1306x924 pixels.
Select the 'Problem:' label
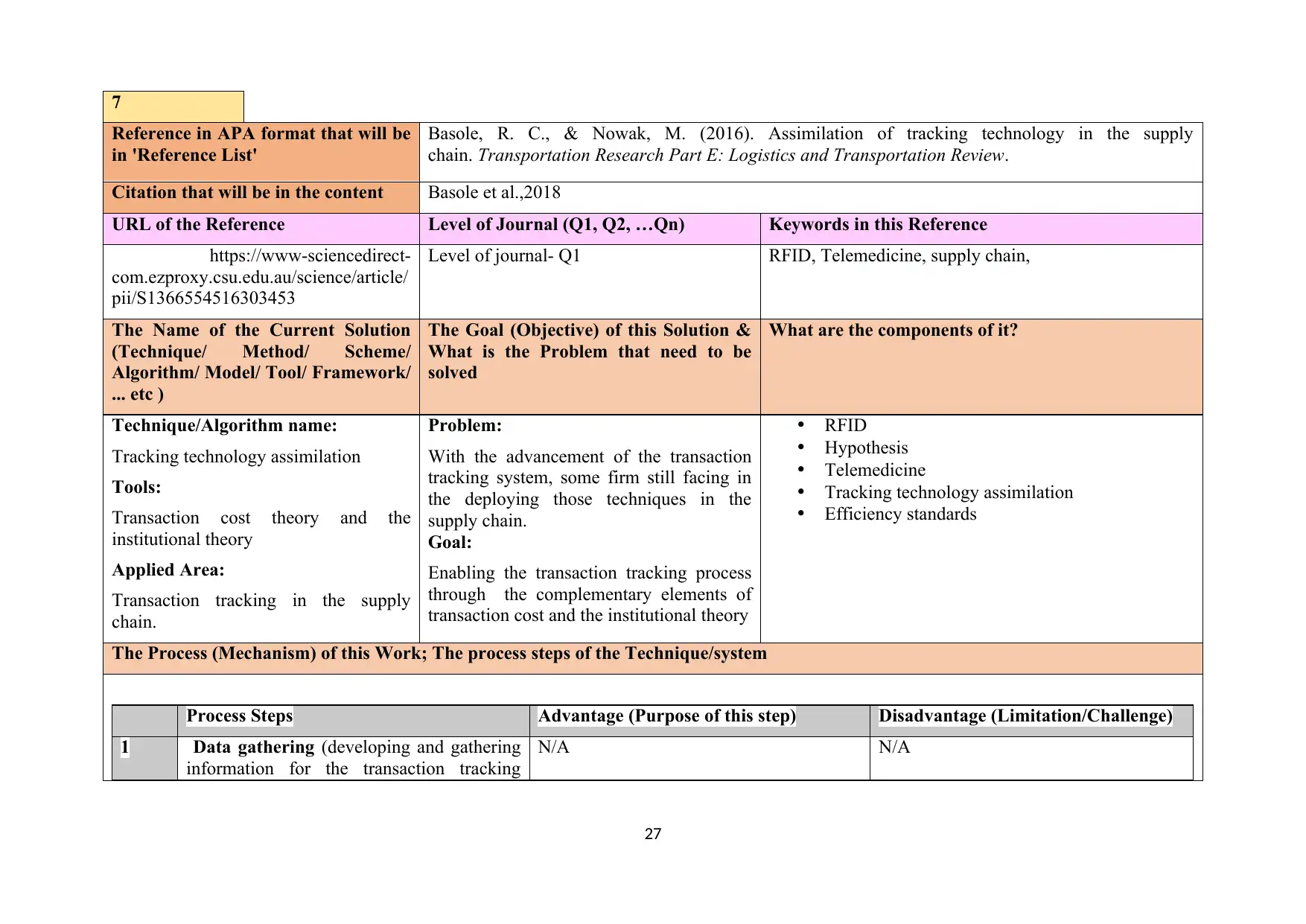point(465,426)
